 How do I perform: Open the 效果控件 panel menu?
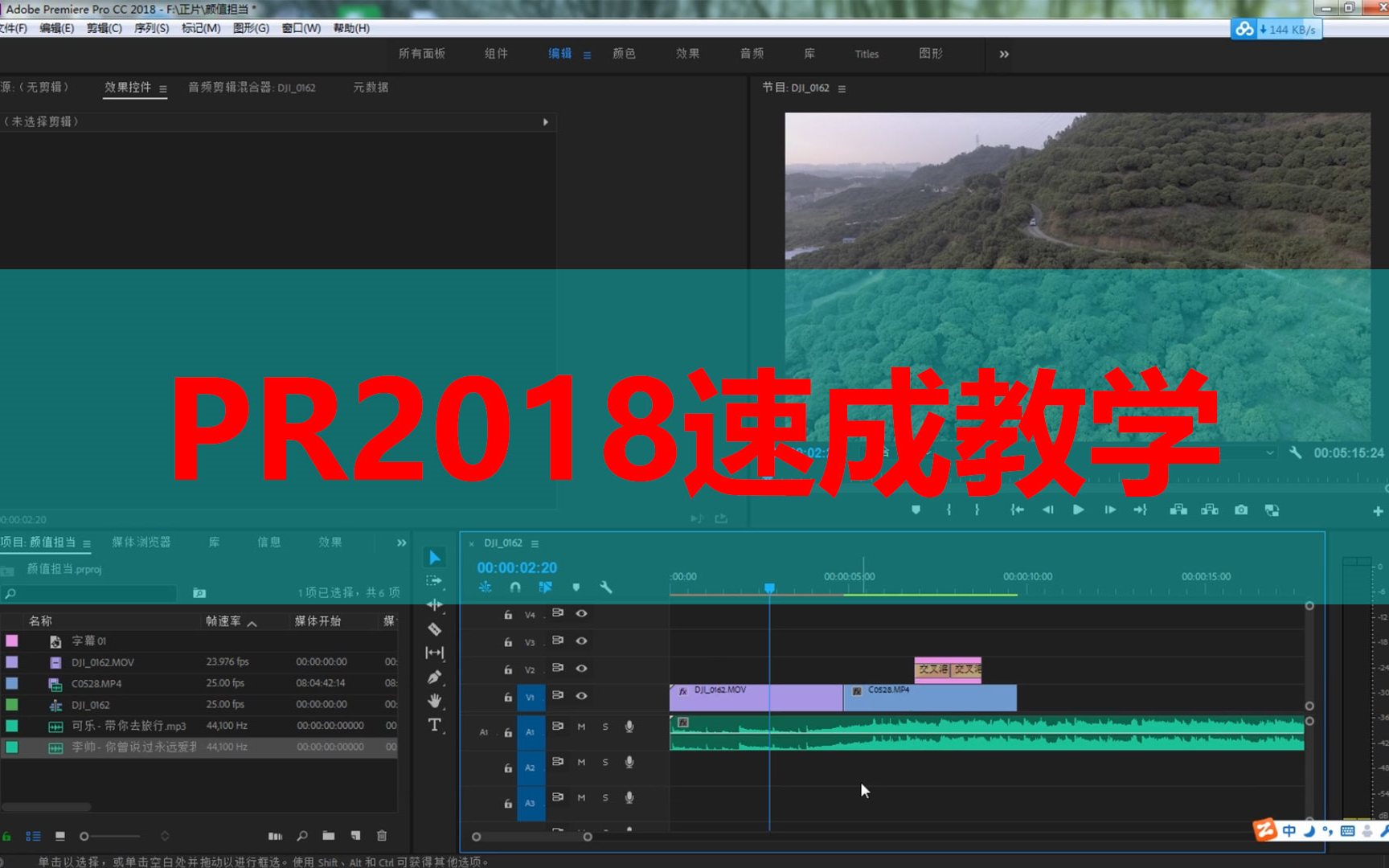pyautogui.click(x=162, y=88)
